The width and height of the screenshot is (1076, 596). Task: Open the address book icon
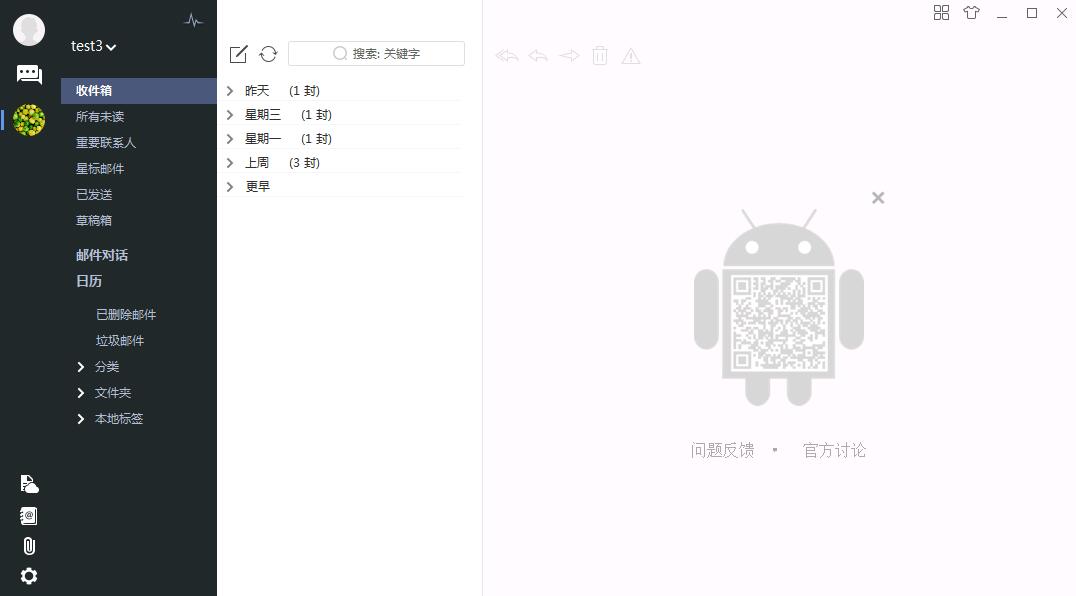click(x=29, y=516)
